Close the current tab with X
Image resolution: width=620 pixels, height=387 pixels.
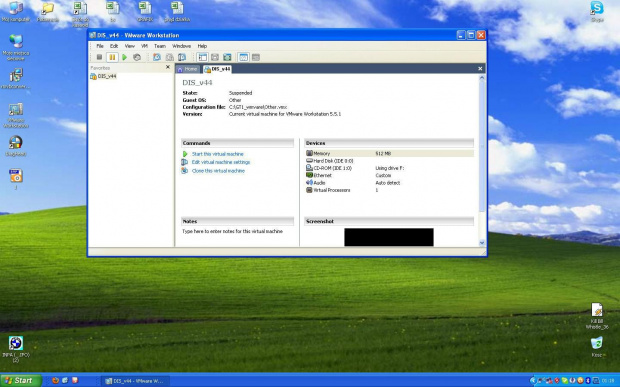(x=480, y=68)
